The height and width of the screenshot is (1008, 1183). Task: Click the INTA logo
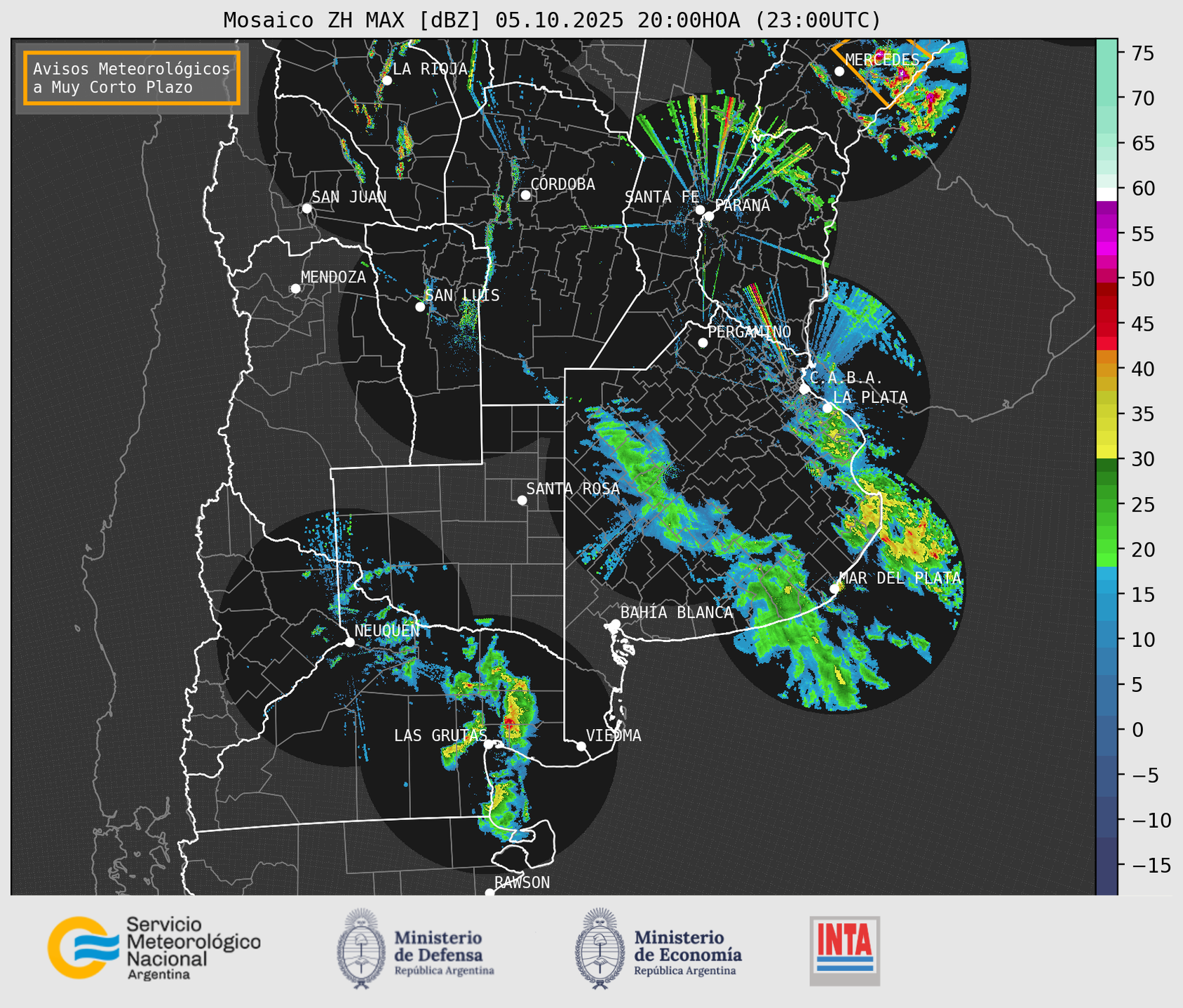click(844, 951)
